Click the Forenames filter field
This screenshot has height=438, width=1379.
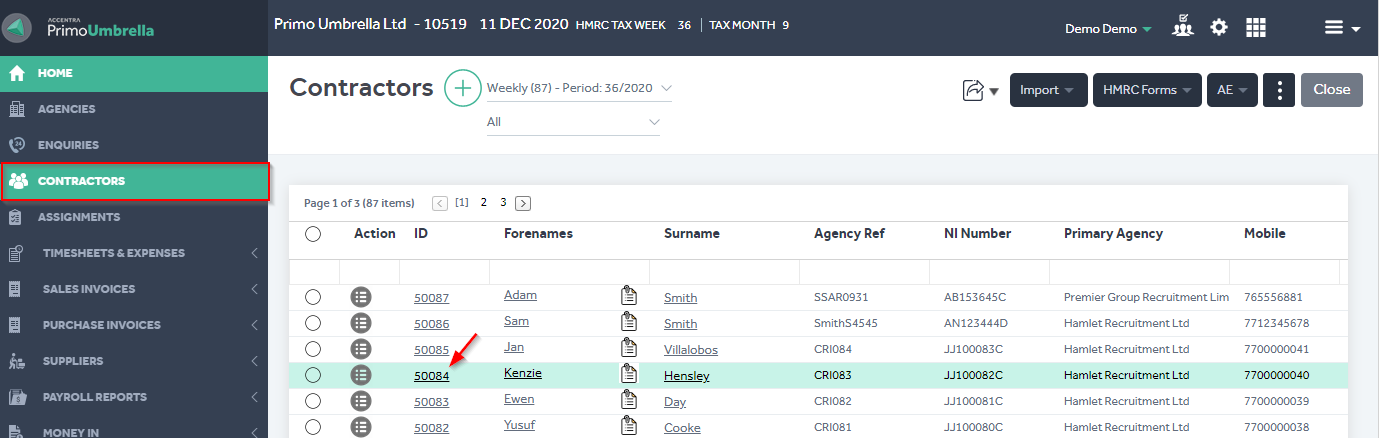(569, 272)
